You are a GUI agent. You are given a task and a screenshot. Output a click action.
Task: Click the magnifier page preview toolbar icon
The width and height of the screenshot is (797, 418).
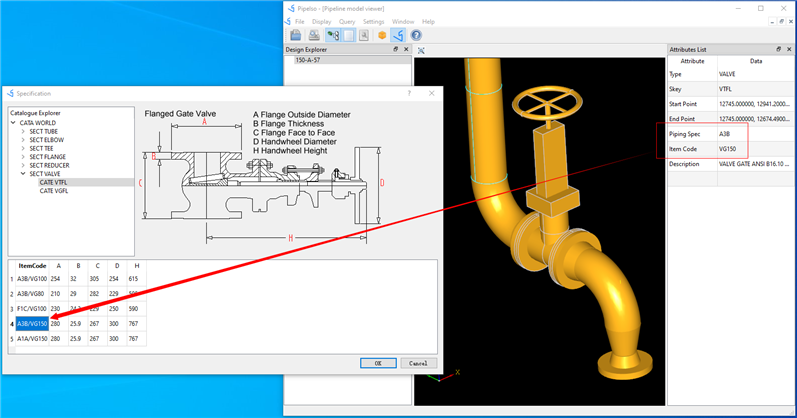[x=364, y=35]
